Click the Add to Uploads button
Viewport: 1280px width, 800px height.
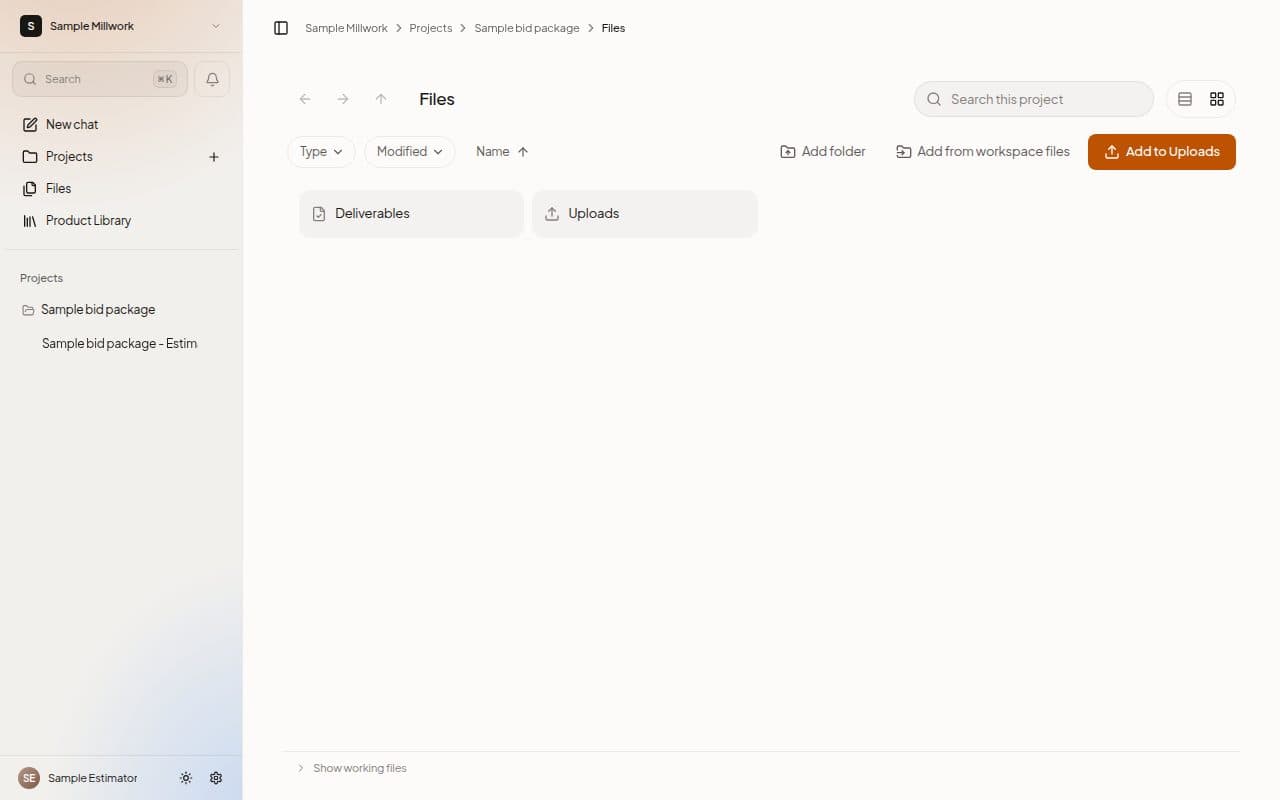[1162, 152]
